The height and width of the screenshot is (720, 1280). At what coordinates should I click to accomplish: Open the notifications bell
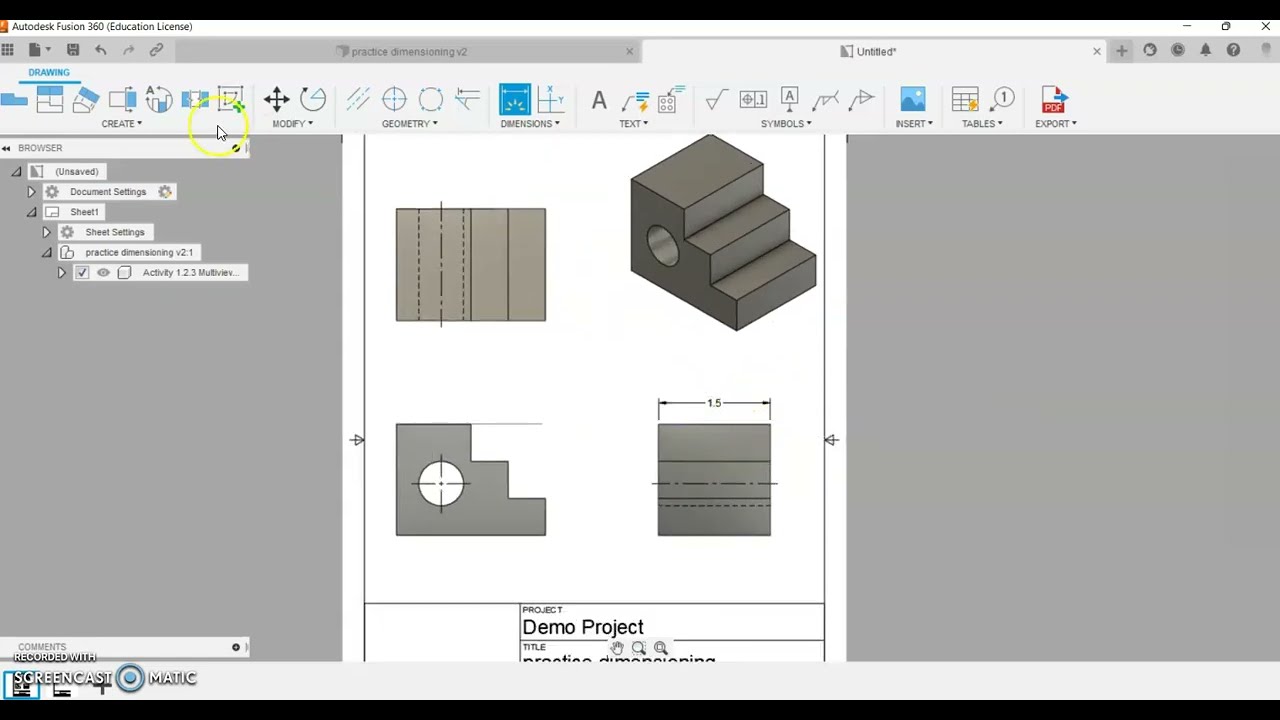click(1205, 50)
